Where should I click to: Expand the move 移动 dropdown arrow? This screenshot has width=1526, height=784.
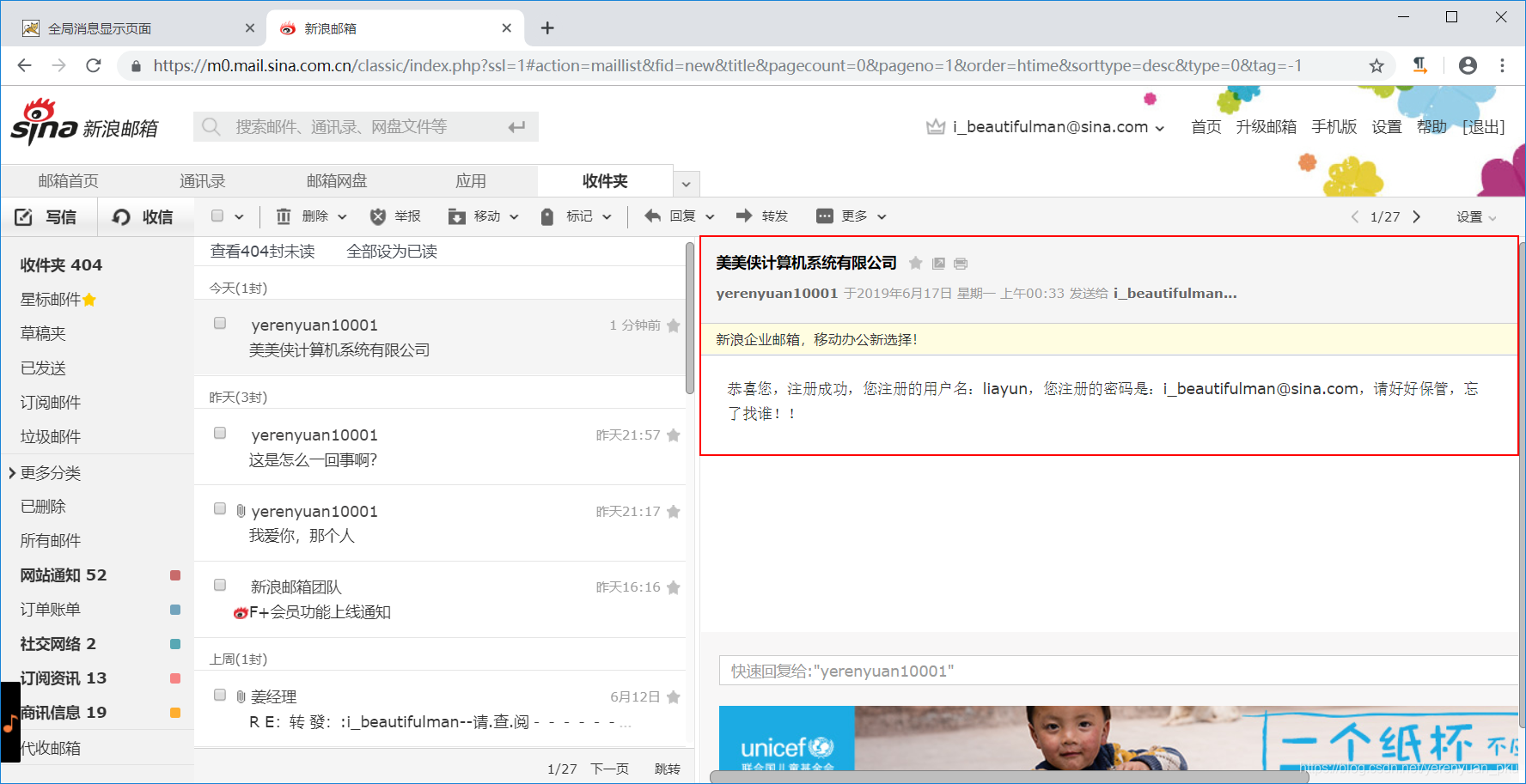[515, 217]
